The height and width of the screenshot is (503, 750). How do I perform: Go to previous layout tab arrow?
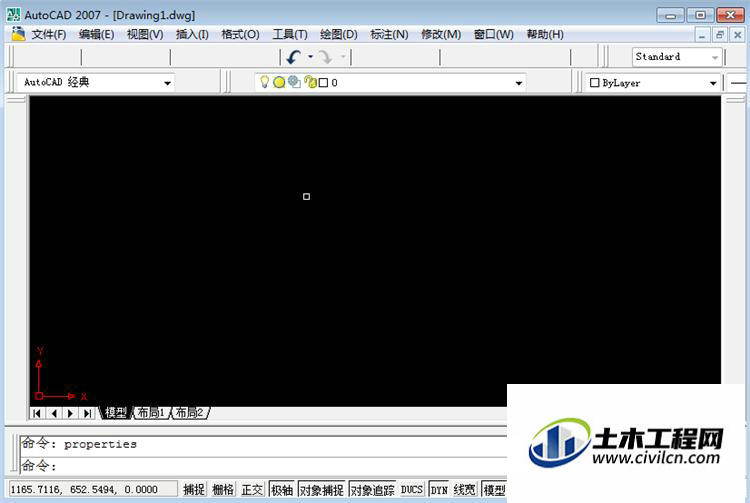point(54,413)
